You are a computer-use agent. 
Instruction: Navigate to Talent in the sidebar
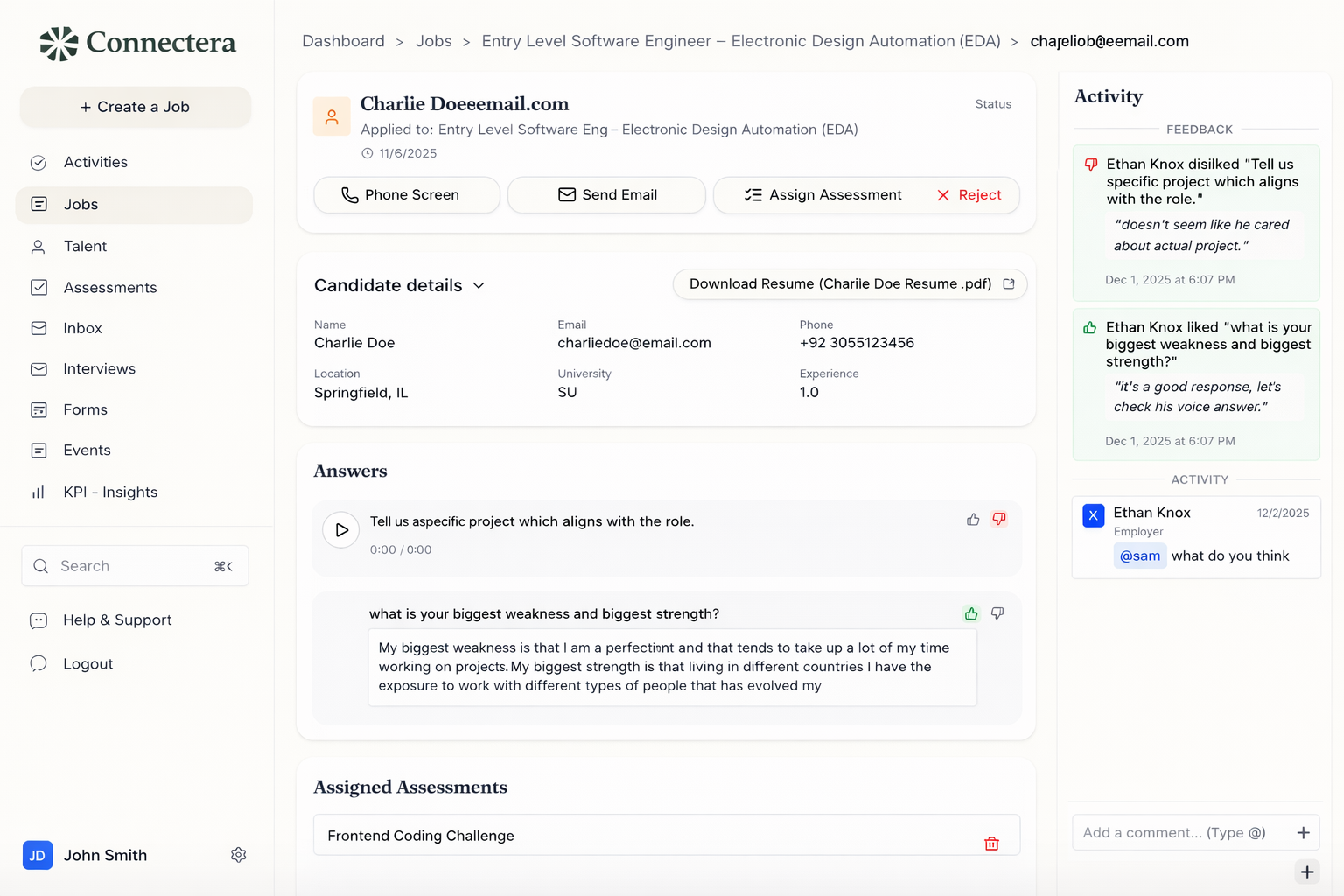tap(85, 246)
